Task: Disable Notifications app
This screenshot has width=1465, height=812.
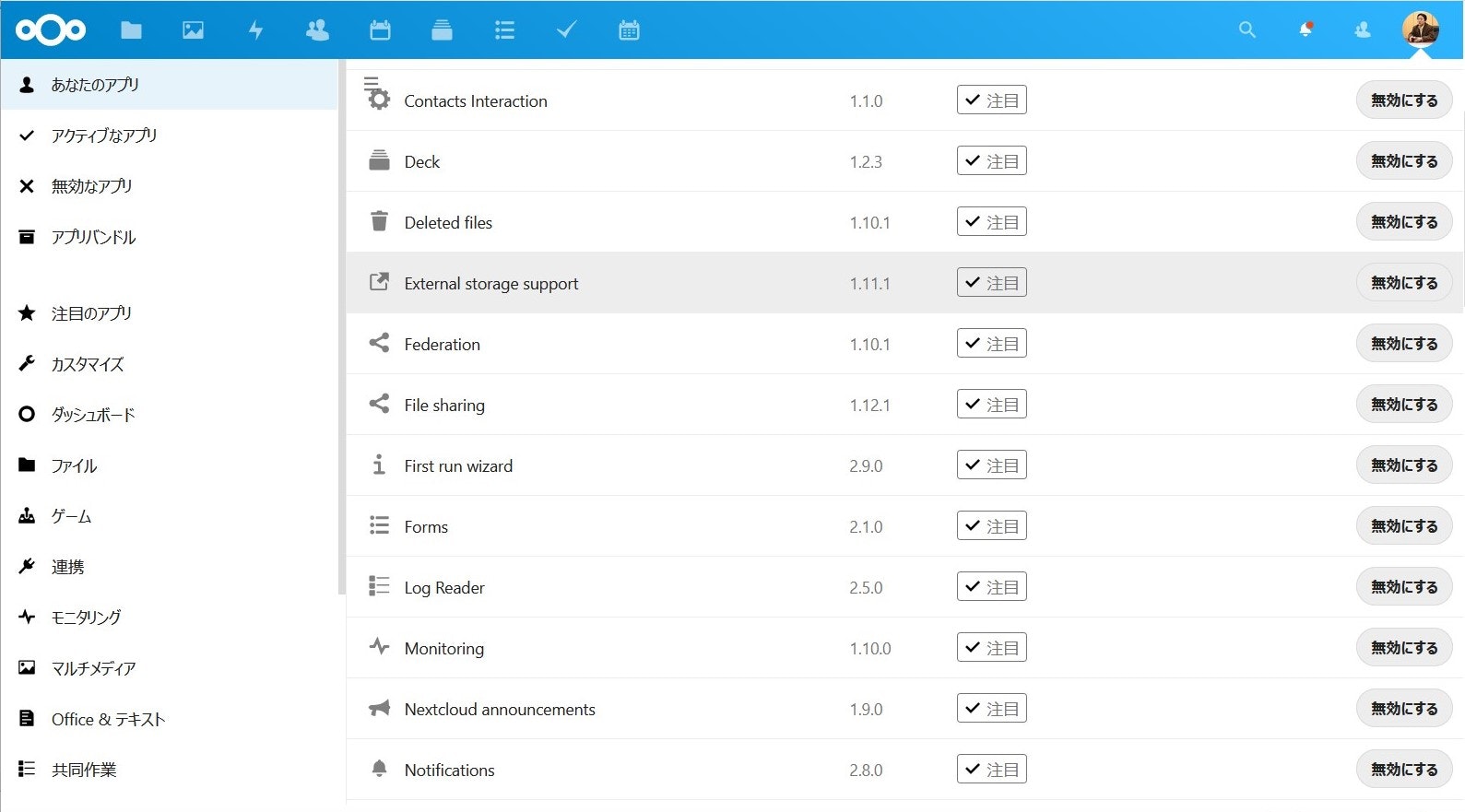Action: pos(1404,770)
